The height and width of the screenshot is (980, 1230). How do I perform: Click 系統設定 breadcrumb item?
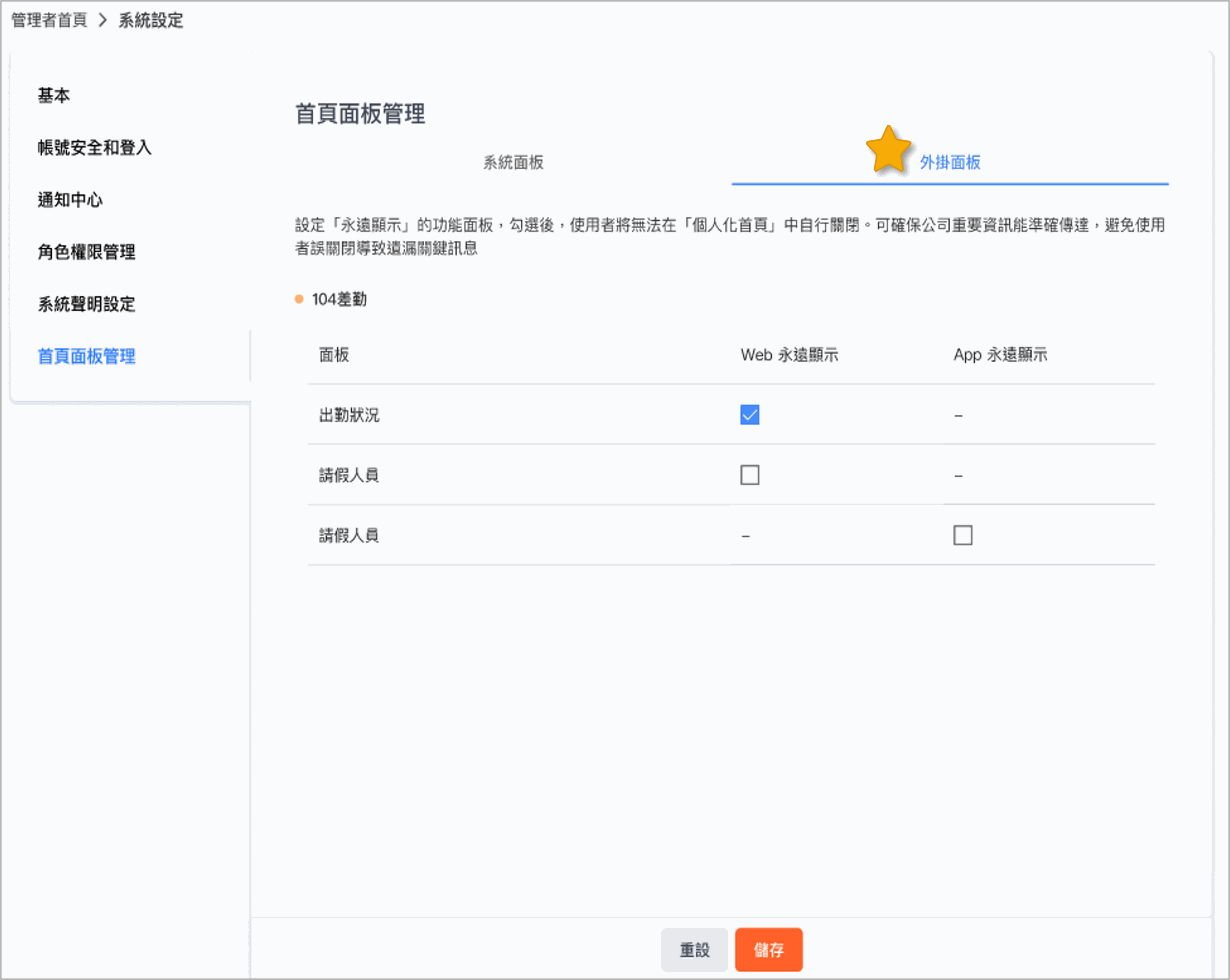click(x=151, y=21)
